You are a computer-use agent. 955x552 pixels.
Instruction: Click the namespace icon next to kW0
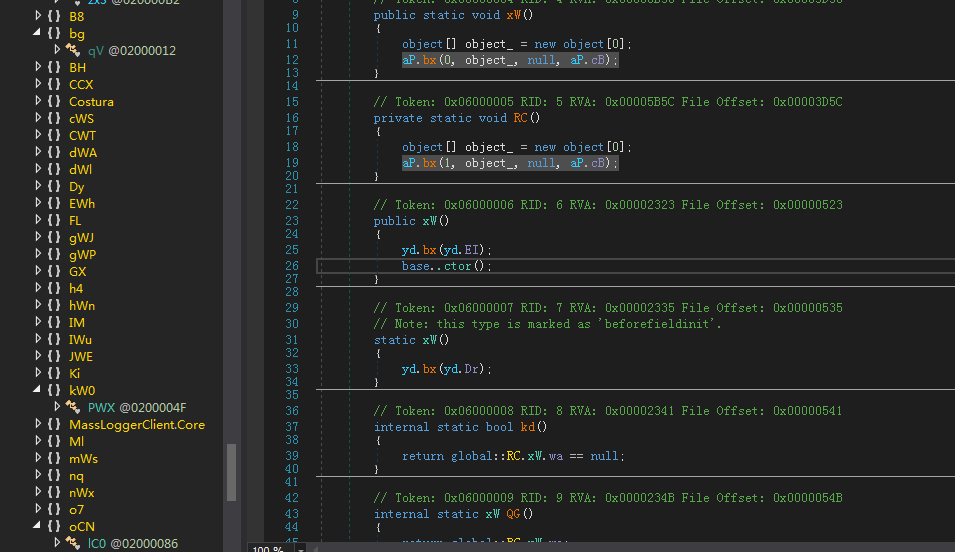point(54,391)
